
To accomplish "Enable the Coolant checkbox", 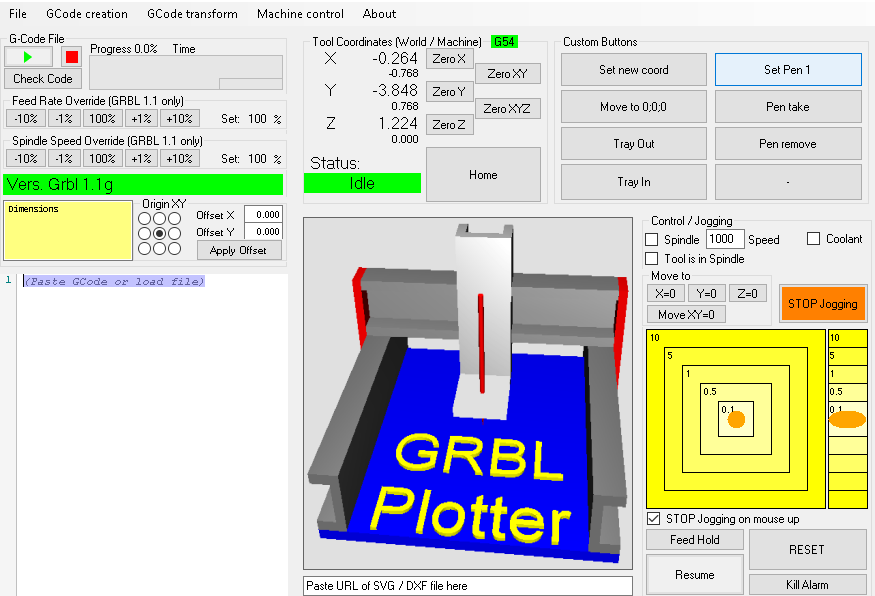I will (813, 239).
